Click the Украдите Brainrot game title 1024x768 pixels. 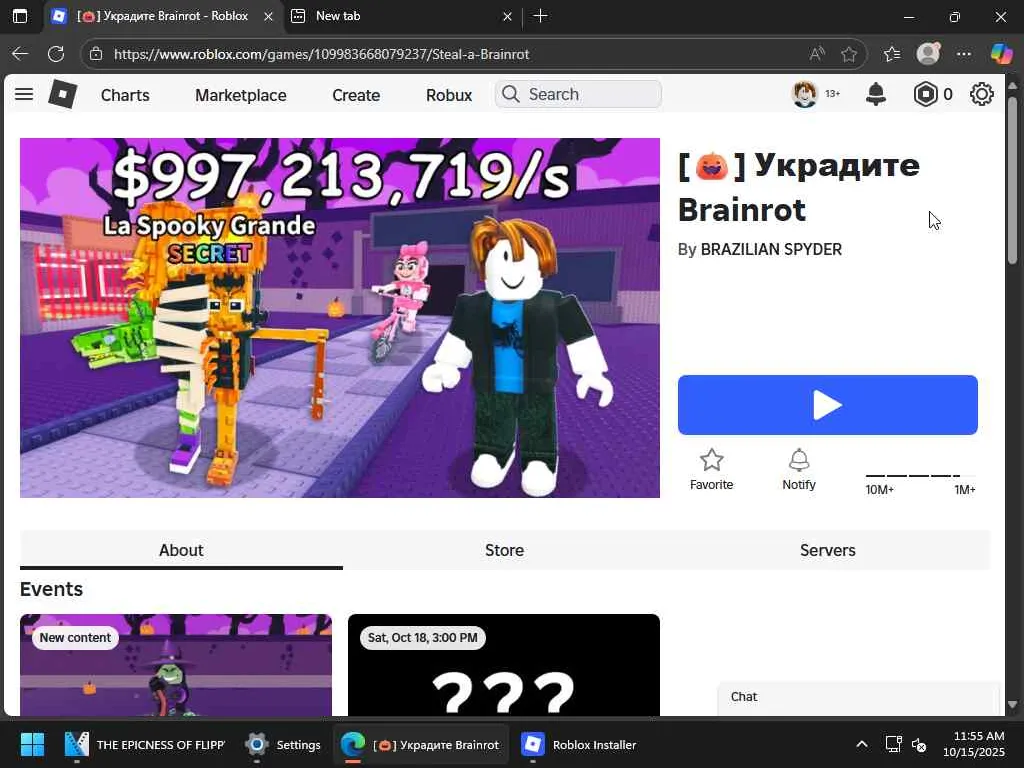[x=799, y=187]
